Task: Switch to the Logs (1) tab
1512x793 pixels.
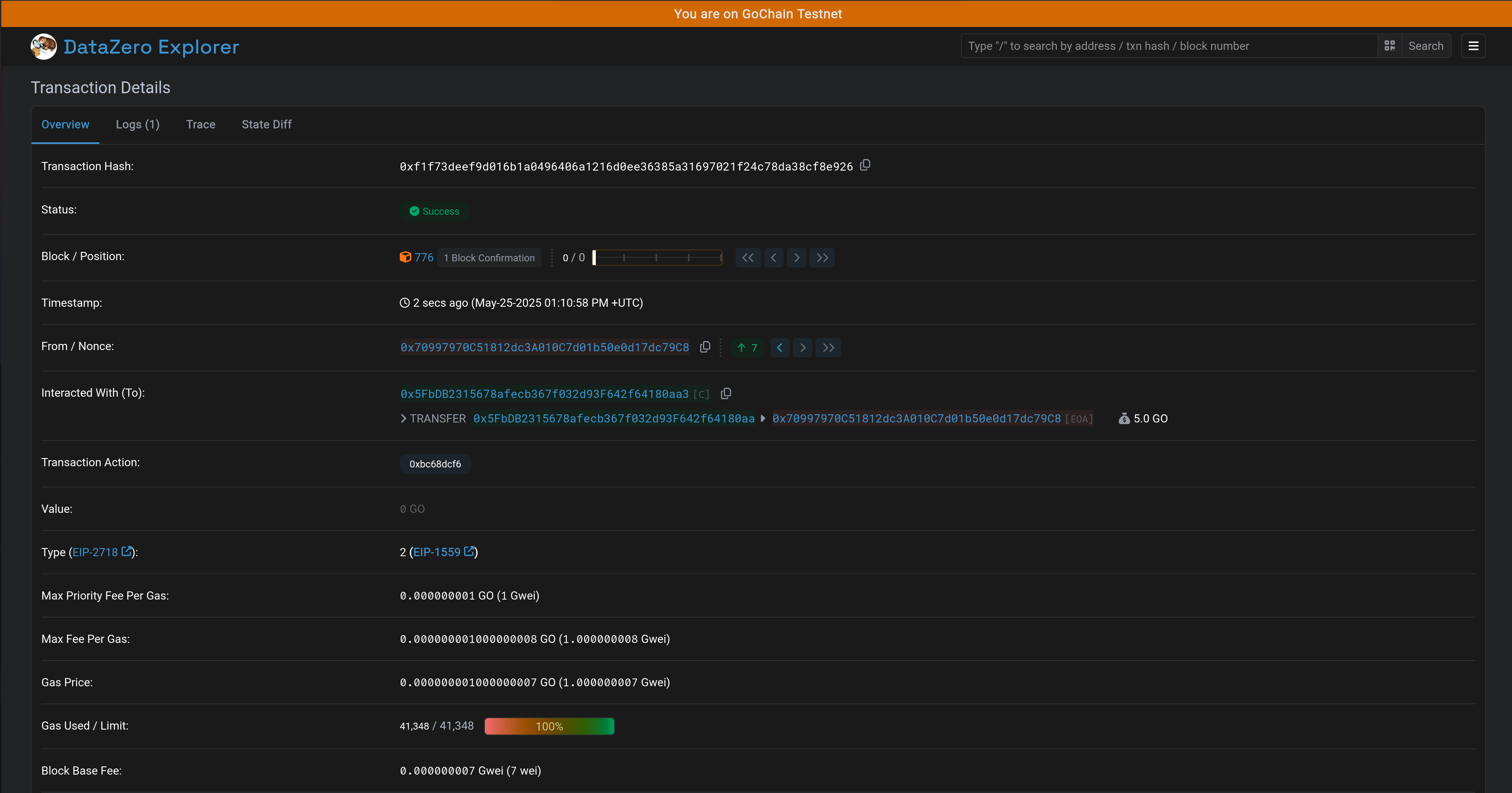Action: (x=137, y=124)
